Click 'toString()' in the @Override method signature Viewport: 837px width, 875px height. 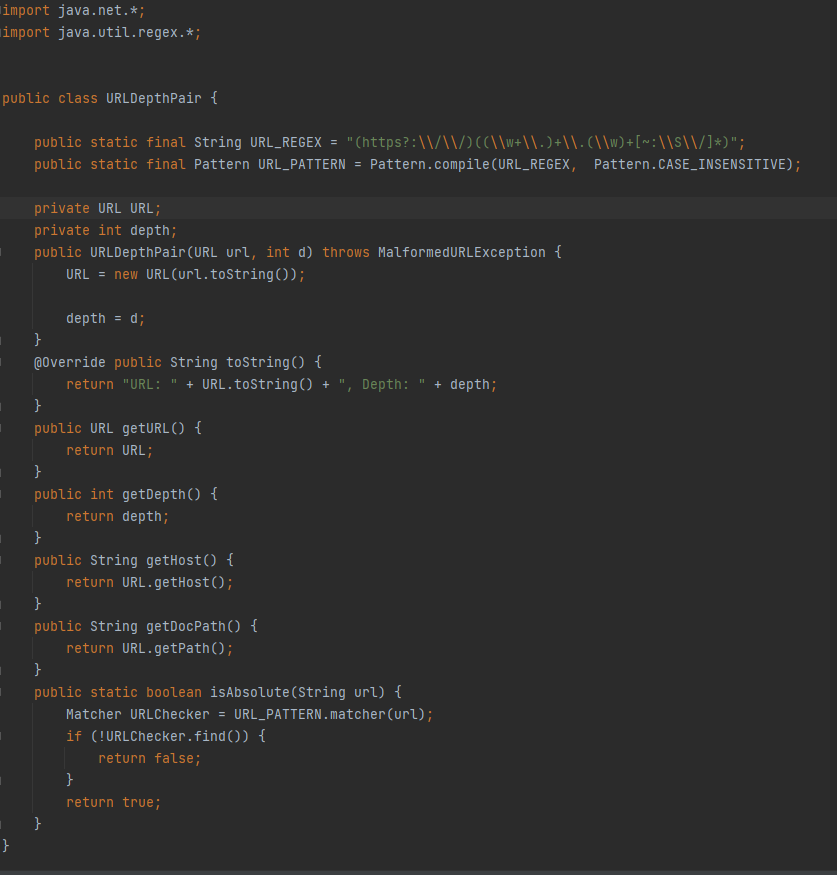click(266, 362)
